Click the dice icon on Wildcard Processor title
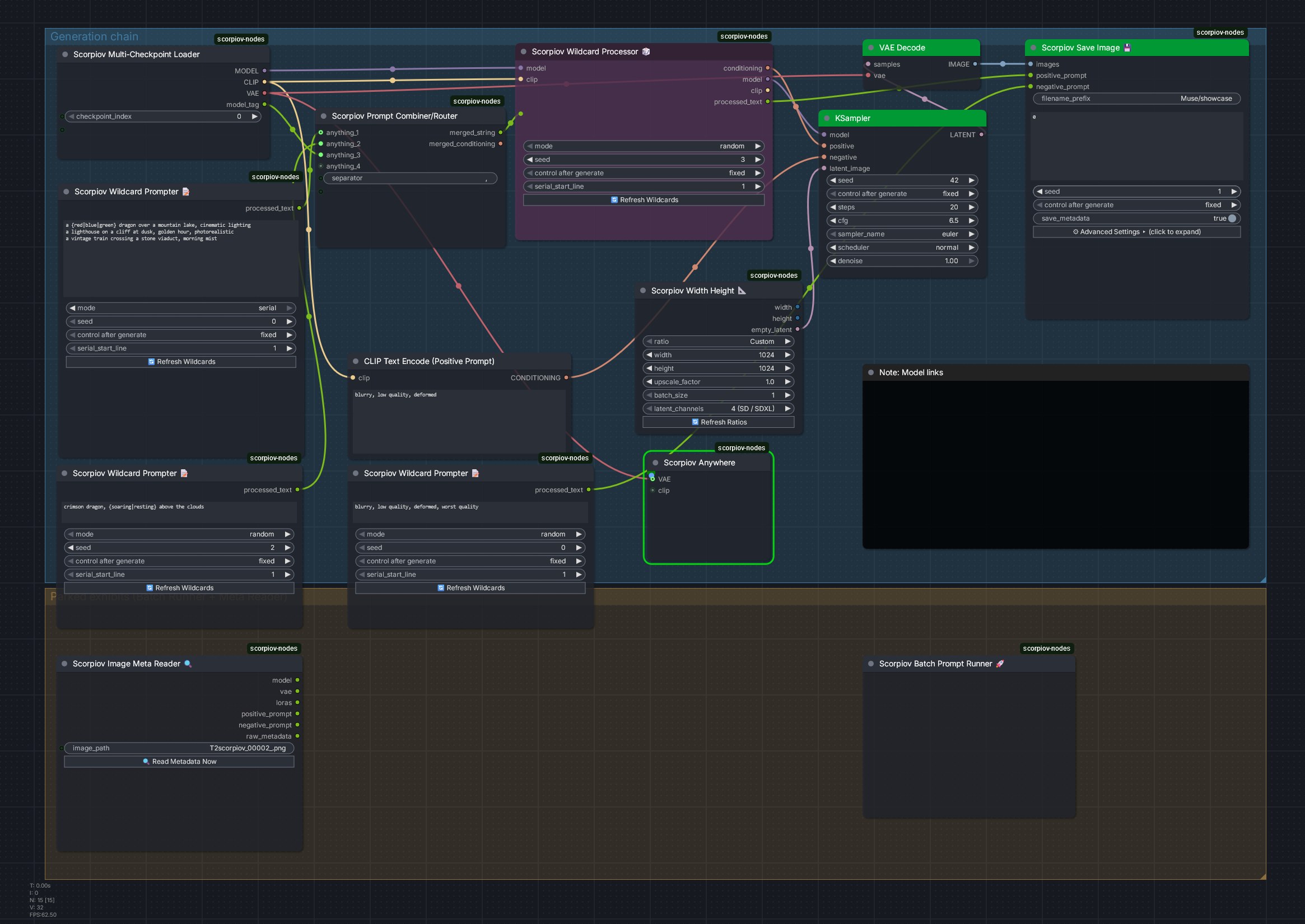The width and height of the screenshot is (1305, 924). 646,52
